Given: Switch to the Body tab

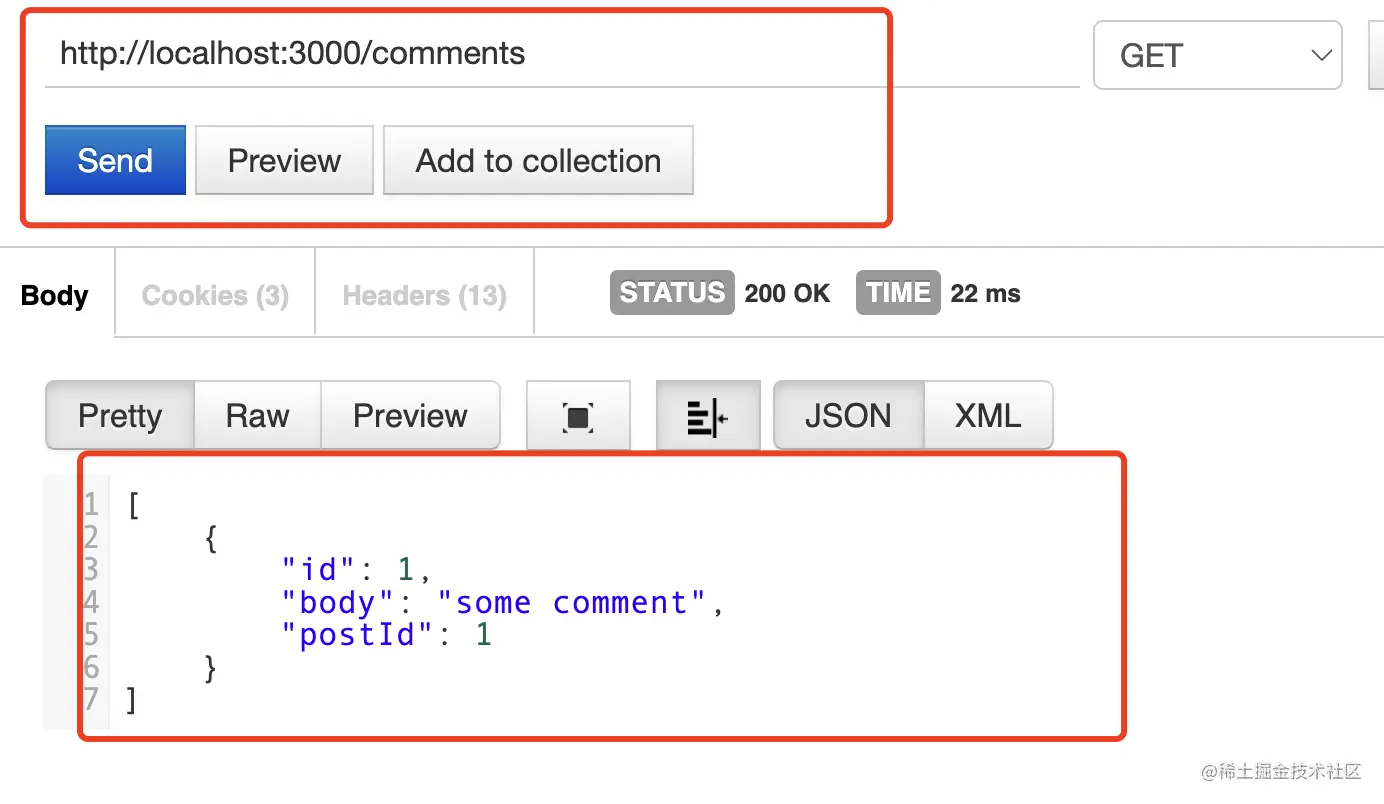Looking at the screenshot, I should click(x=55, y=295).
